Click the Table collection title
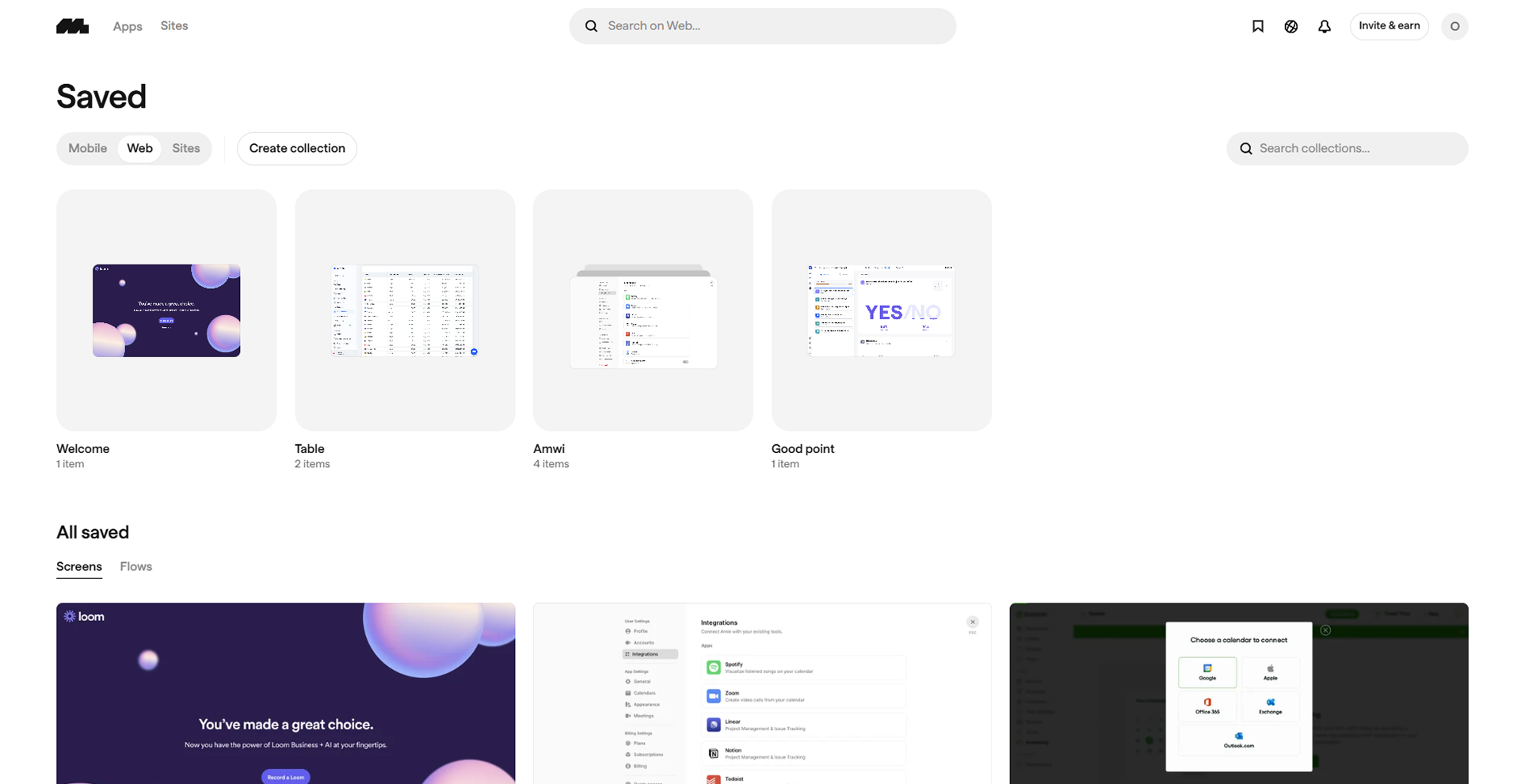 310,449
